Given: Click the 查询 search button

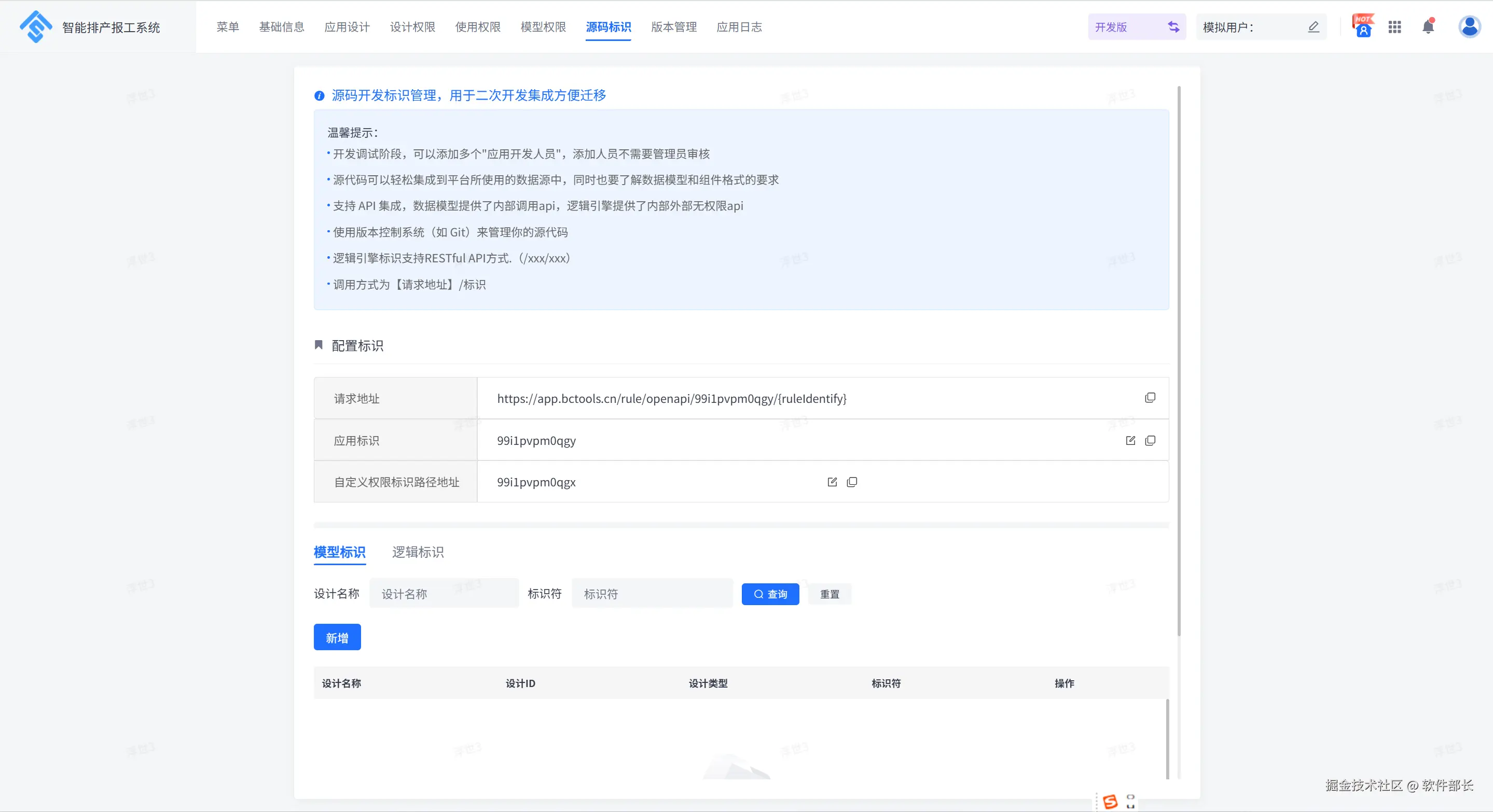Looking at the screenshot, I should point(770,594).
